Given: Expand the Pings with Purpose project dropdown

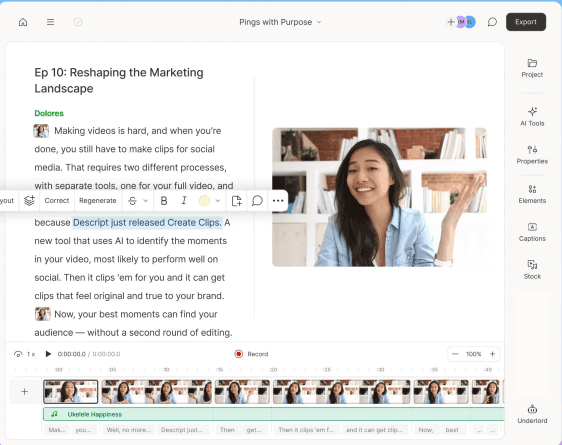Looking at the screenshot, I should click(x=280, y=22).
